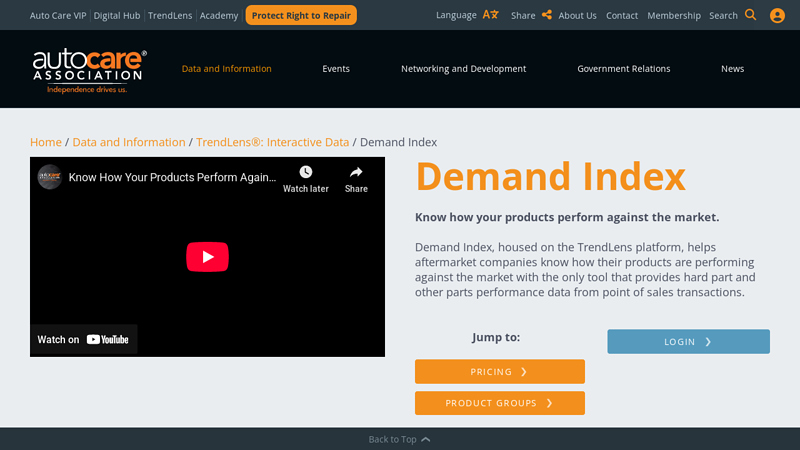This screenshot has height=450, width=800.
Task: Jump to PRODUCT GROUPS section
Action: [x=499, y=403]
